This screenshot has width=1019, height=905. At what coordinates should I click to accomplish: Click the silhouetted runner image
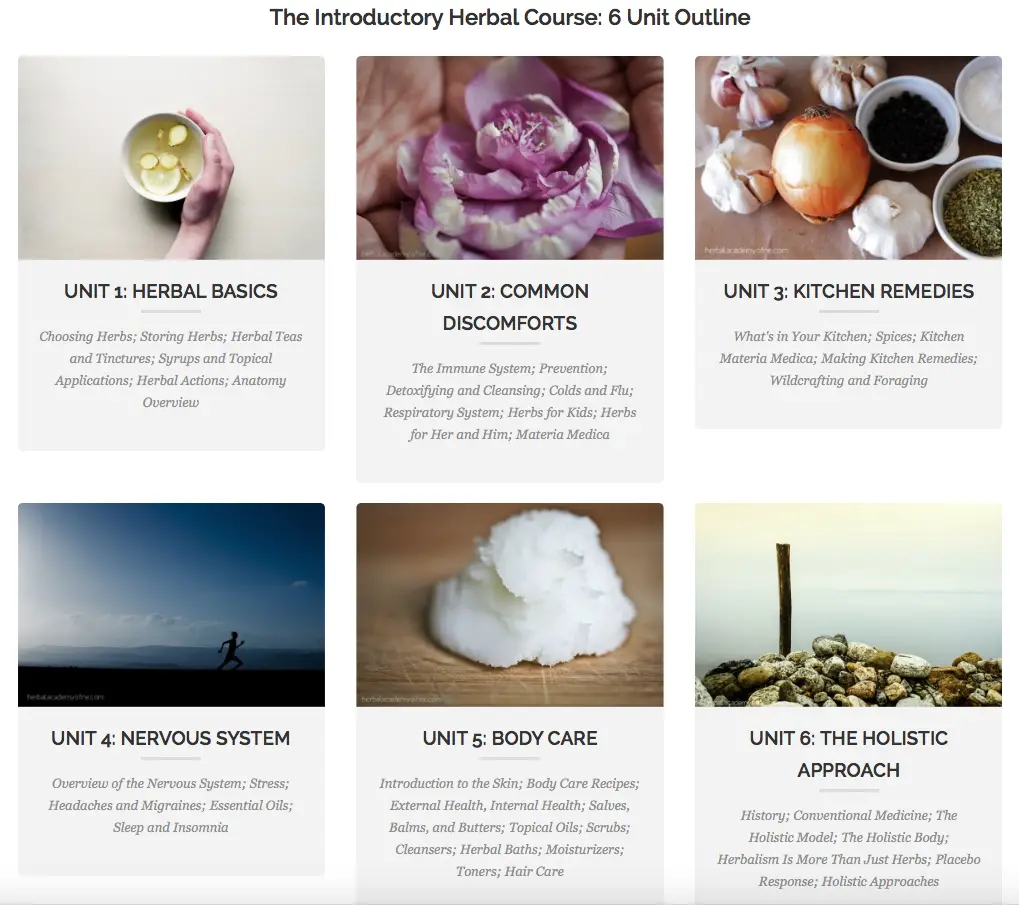[172, 605]
